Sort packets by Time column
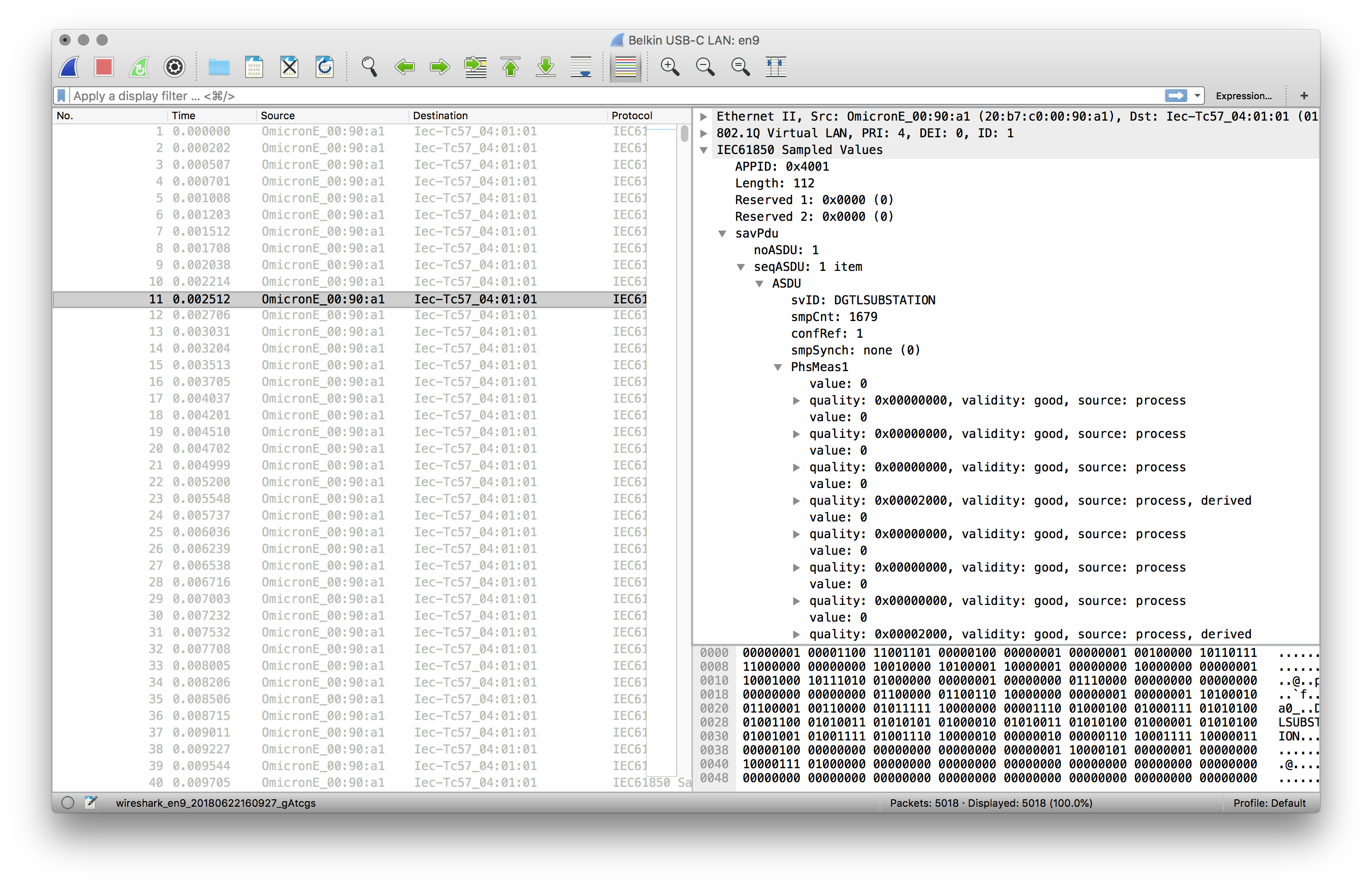 pyautogui.click(x=184, y=116)
